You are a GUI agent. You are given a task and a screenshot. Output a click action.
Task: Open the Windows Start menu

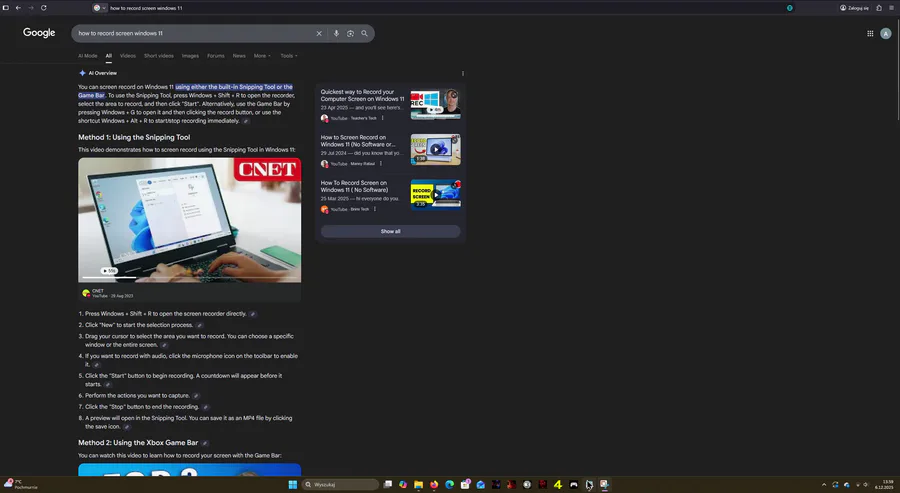(x=293, y=484)
